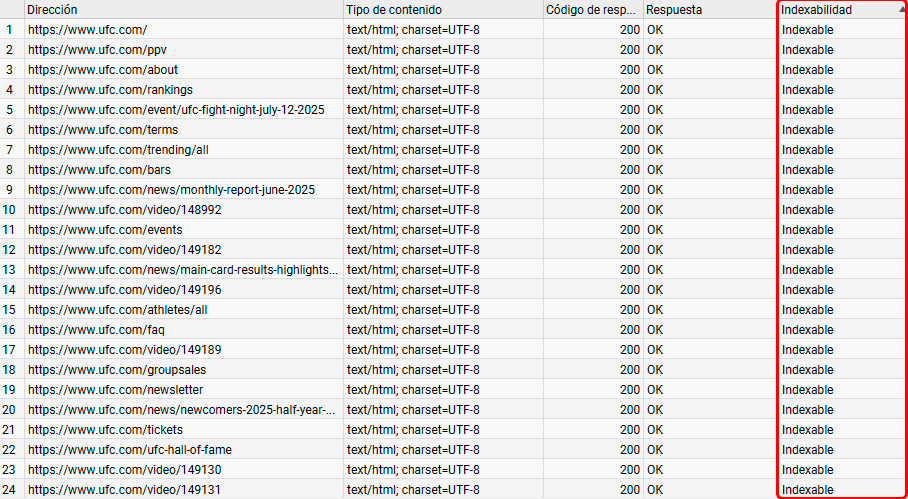908x499 pixels.
Task: Click the ufc-fight-night-july-12-2025 event URL
Action: (x=176, y=109)
